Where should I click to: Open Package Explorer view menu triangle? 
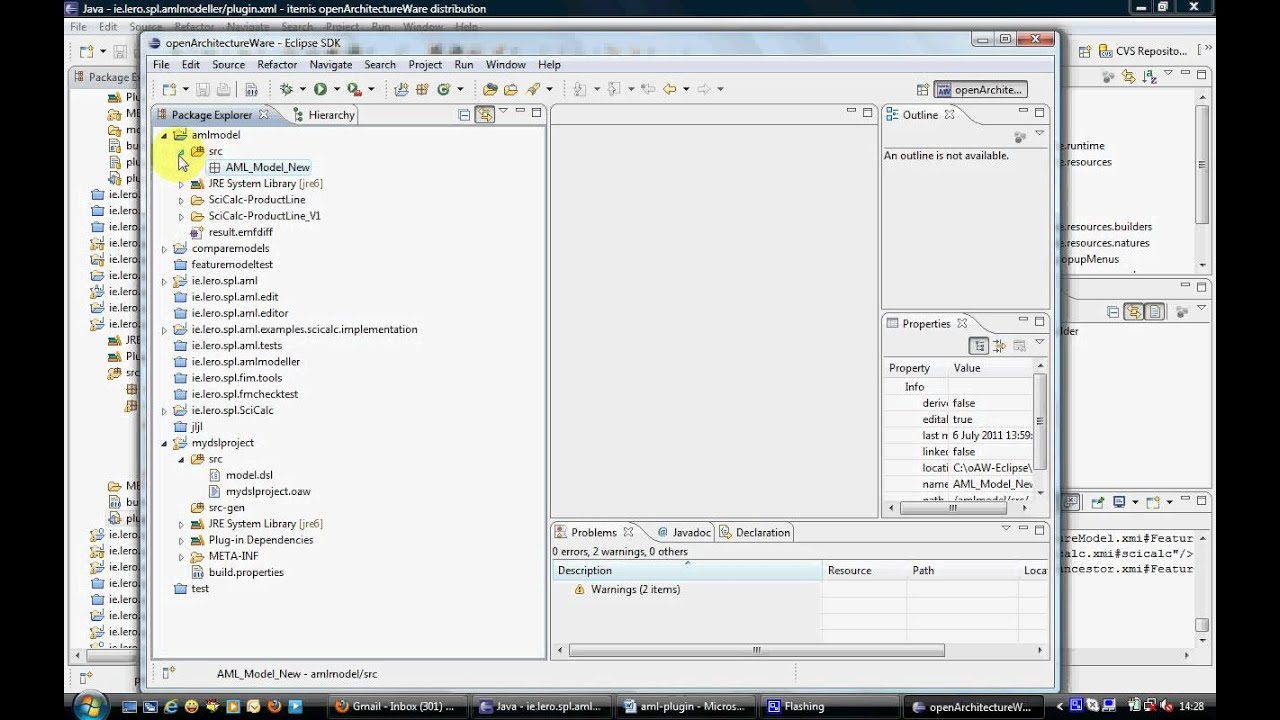(x=503, y=112)
